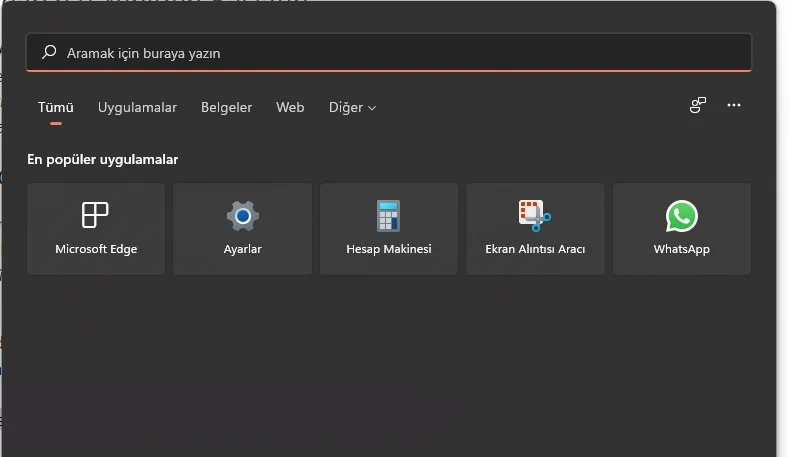Image resolution: width=790 pixels, height=457 pixels.
Task: Click the magnifier icon in the search box
Action: [x=48, y=53]
